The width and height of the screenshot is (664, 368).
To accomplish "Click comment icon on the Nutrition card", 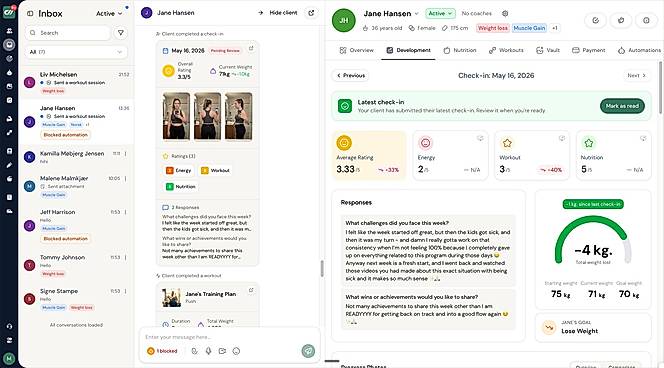I will coord(643,138).
